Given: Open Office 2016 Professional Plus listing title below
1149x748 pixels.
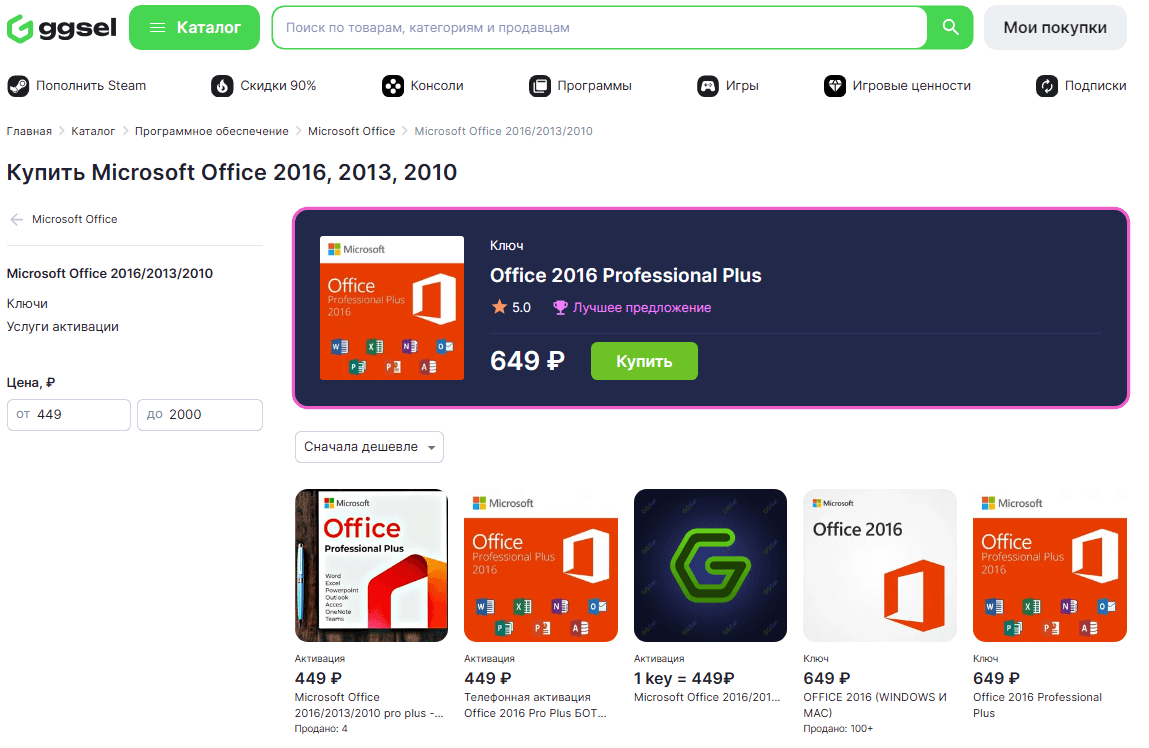Looking at the screenshot, I should (1038, 705).
